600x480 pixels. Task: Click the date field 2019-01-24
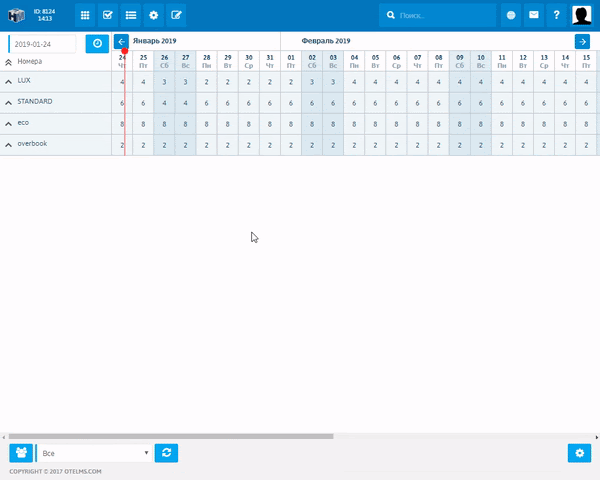click(43, 44)
